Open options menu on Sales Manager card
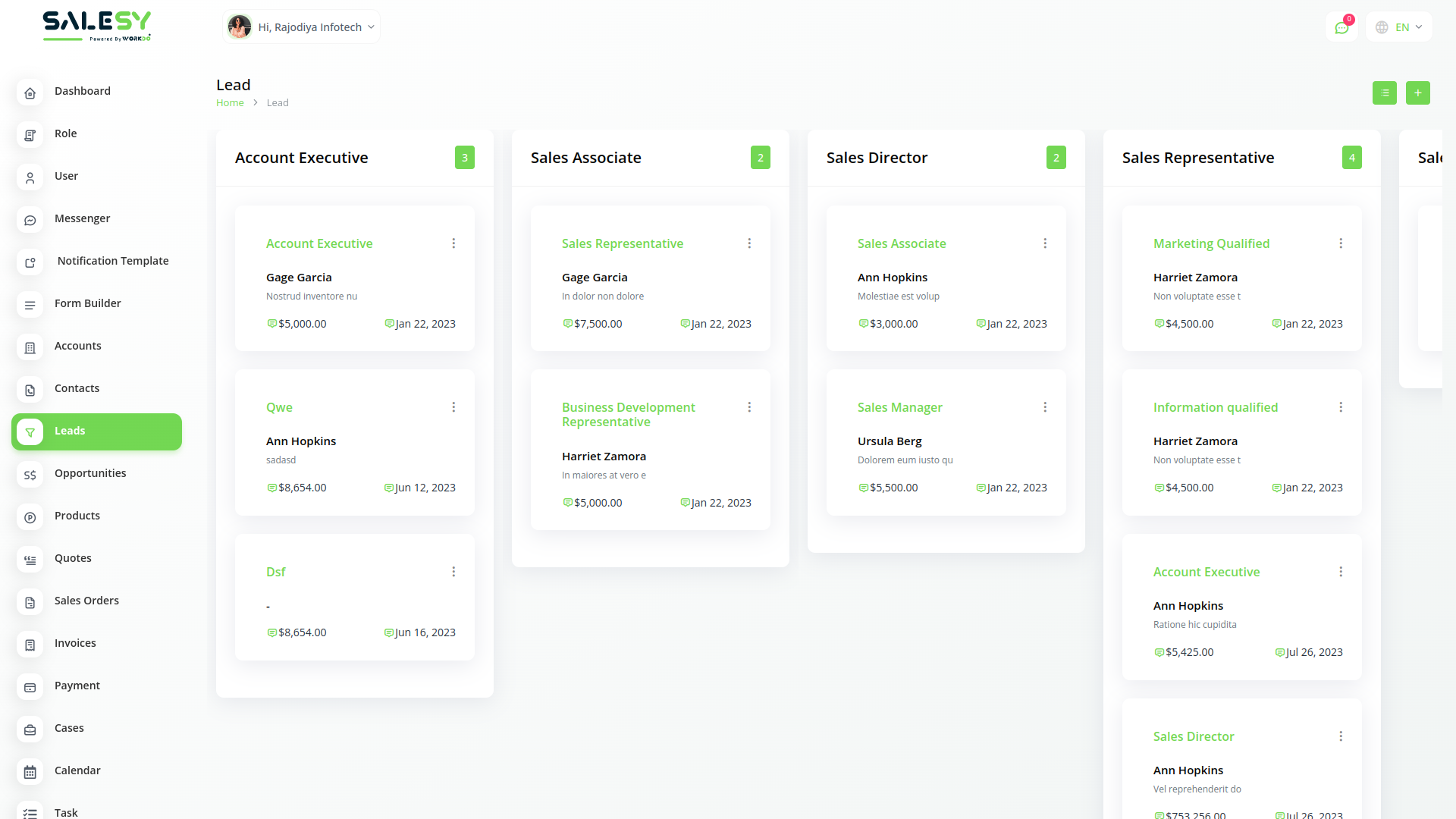The image size is (1456, 819). coord(1045,407)
